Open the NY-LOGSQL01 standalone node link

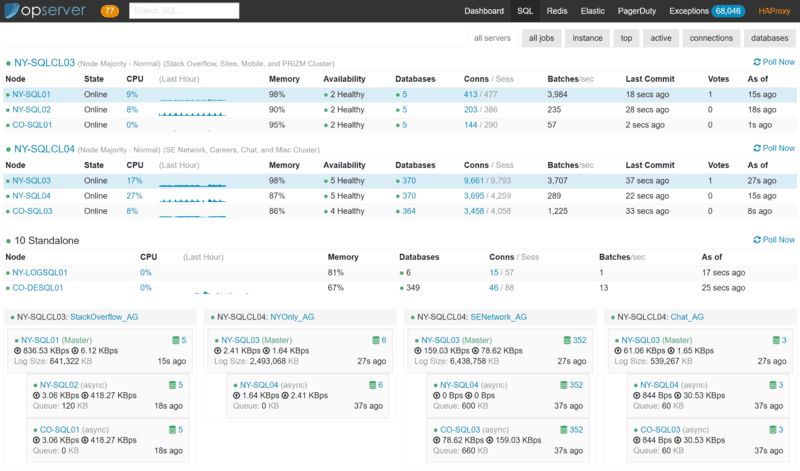[x=39, y=272]
